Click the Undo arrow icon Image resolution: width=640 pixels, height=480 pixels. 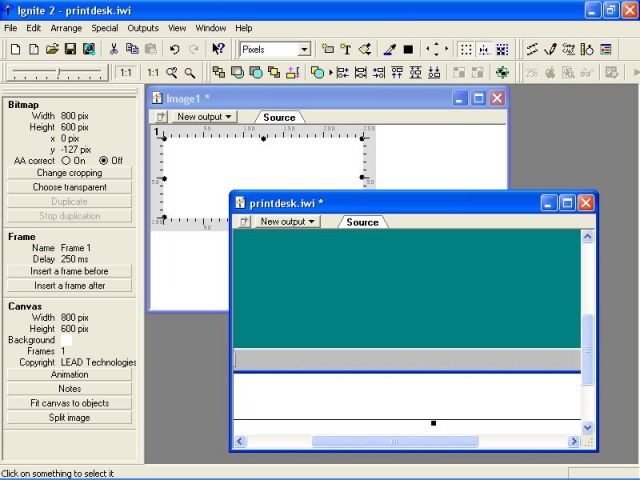coord(175,48)
